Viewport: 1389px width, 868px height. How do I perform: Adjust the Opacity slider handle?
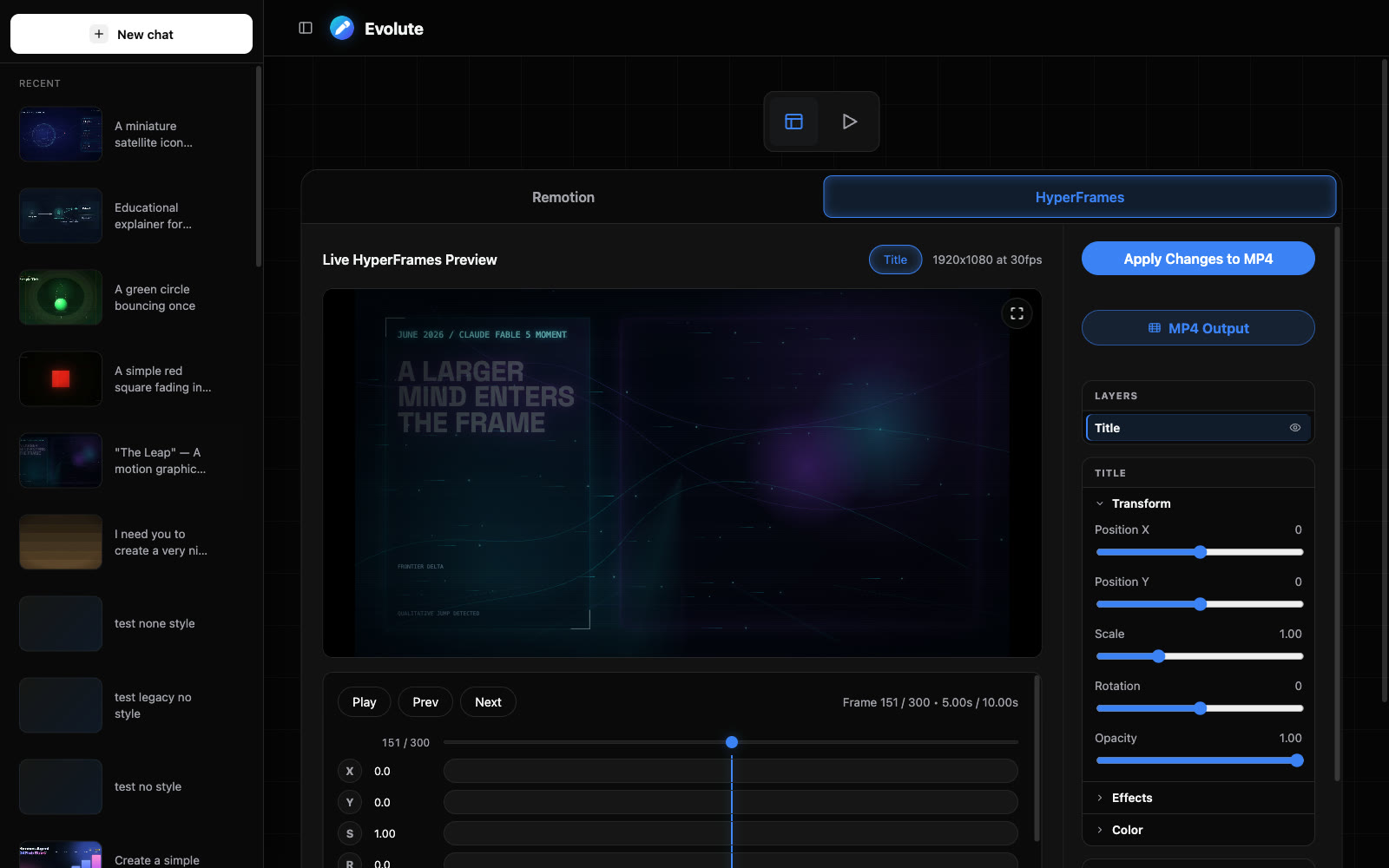click(x=1297, y=760)
